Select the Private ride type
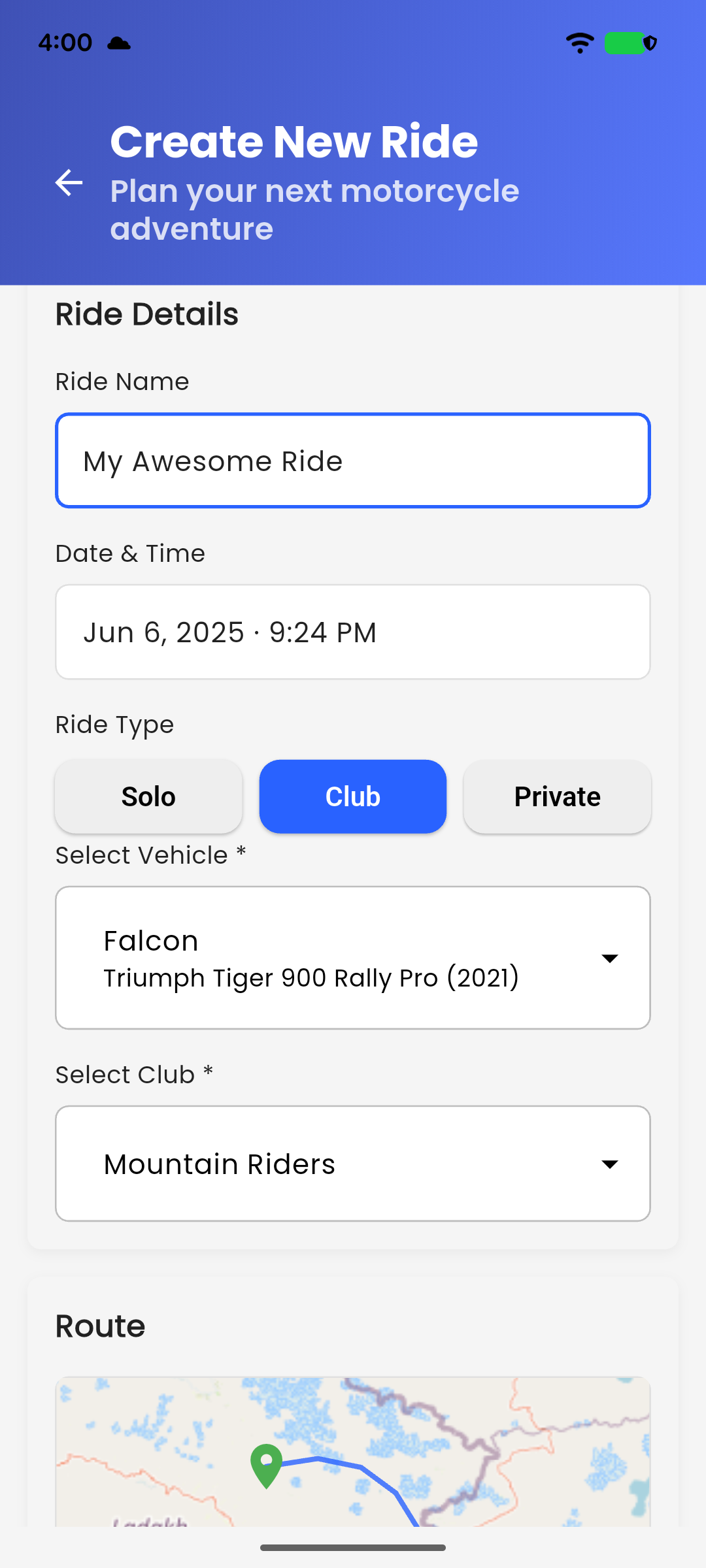Screen dimensions: 706x1568 point(558,796)
